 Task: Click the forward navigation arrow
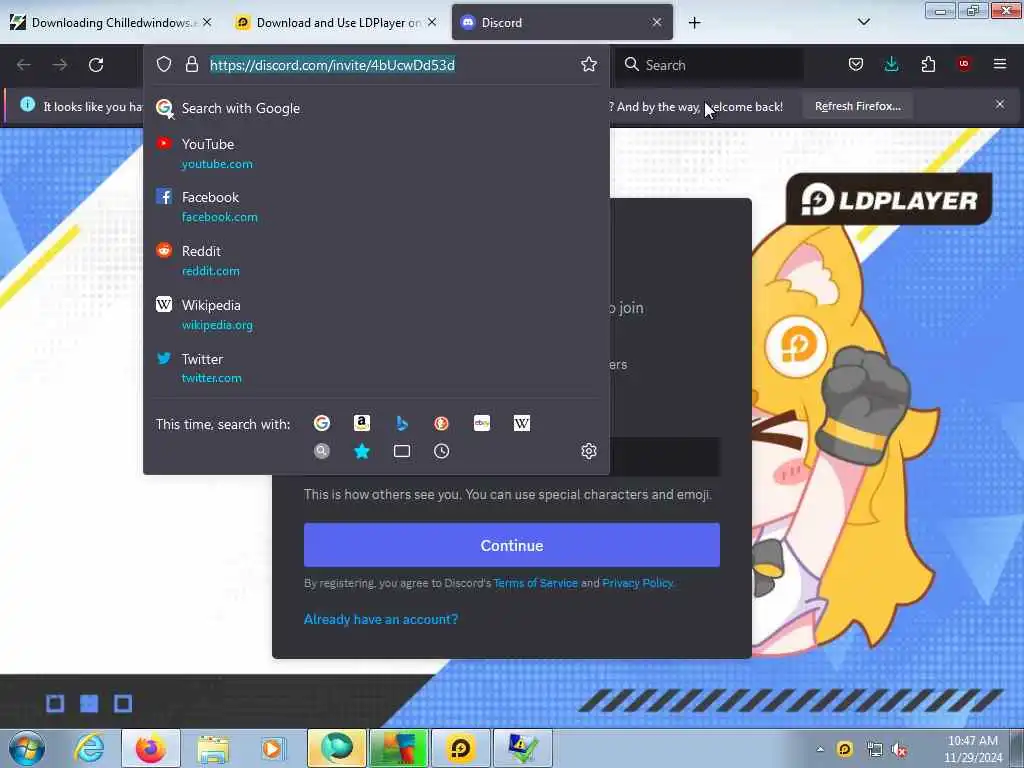coord(60,65)
